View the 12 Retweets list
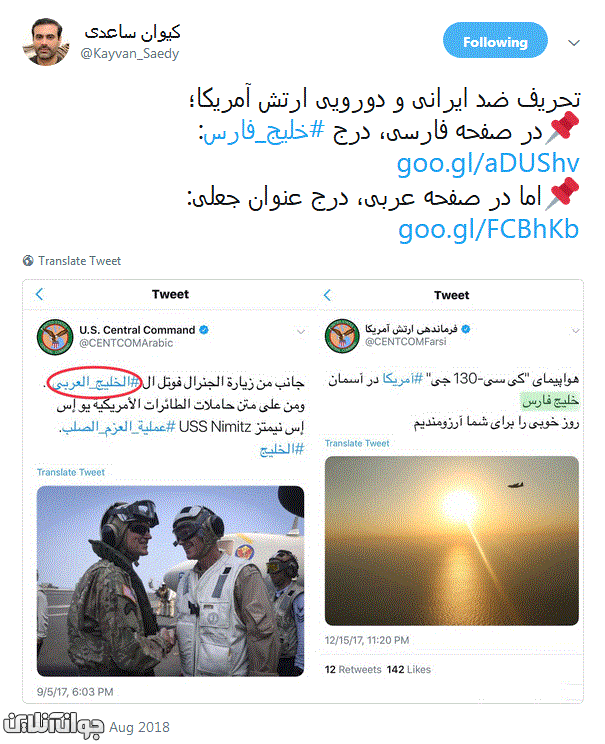This screenshot has width=605, height=744. pyautogui.click(x=353, y=670)
